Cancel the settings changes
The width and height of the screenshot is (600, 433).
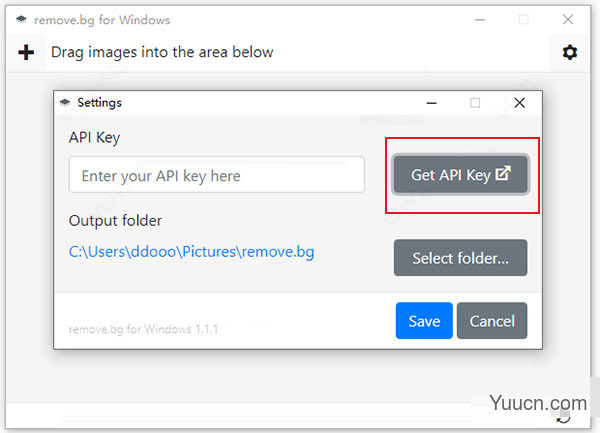click(492, 321)
